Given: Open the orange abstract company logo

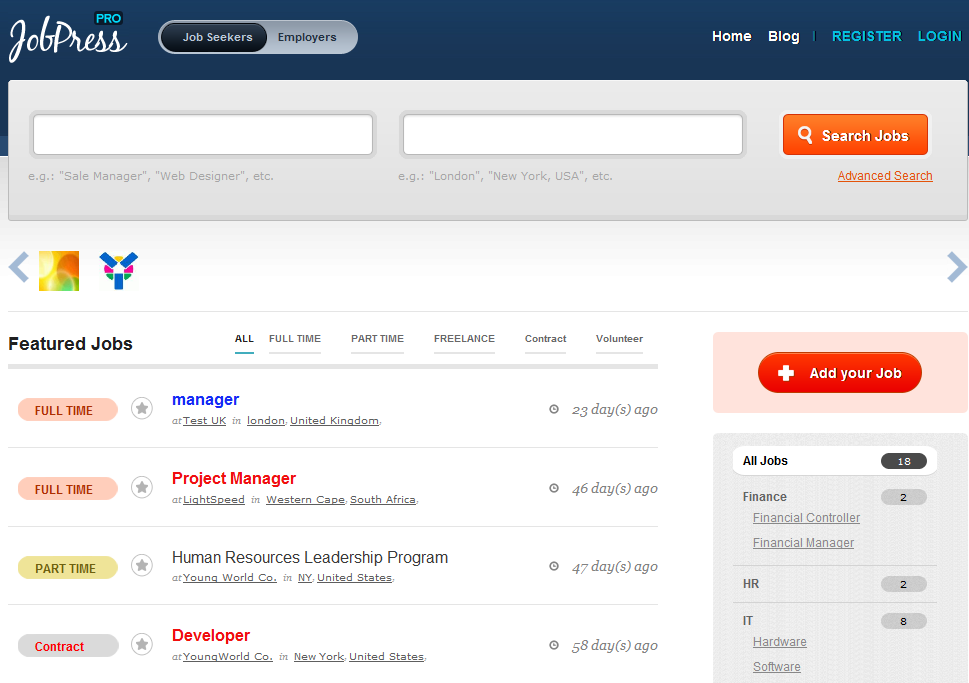Looking at the screenshot, I should (59, 271).
